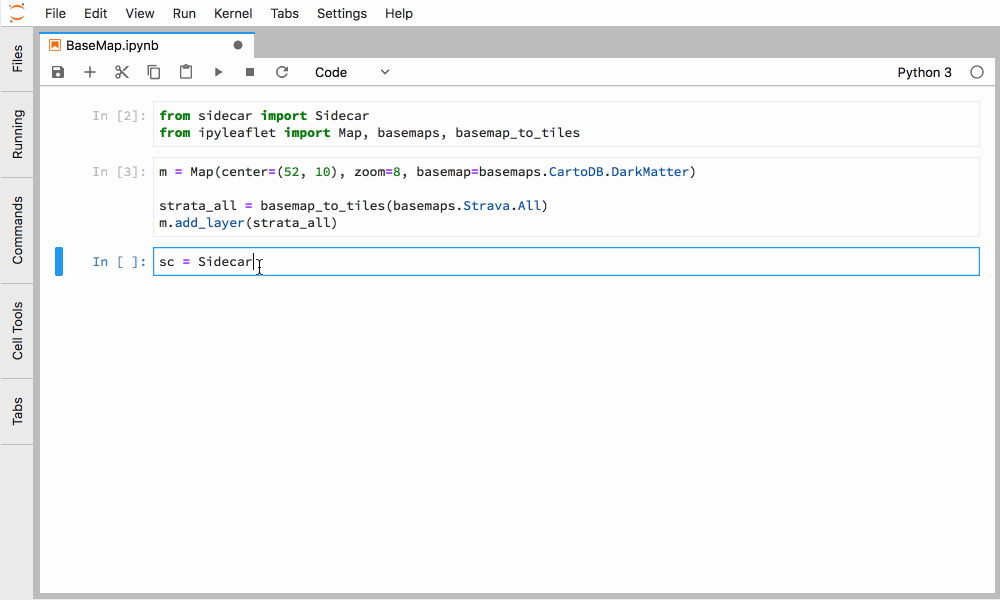
Task: Open the File menu
Action: [x=55, y=13]
